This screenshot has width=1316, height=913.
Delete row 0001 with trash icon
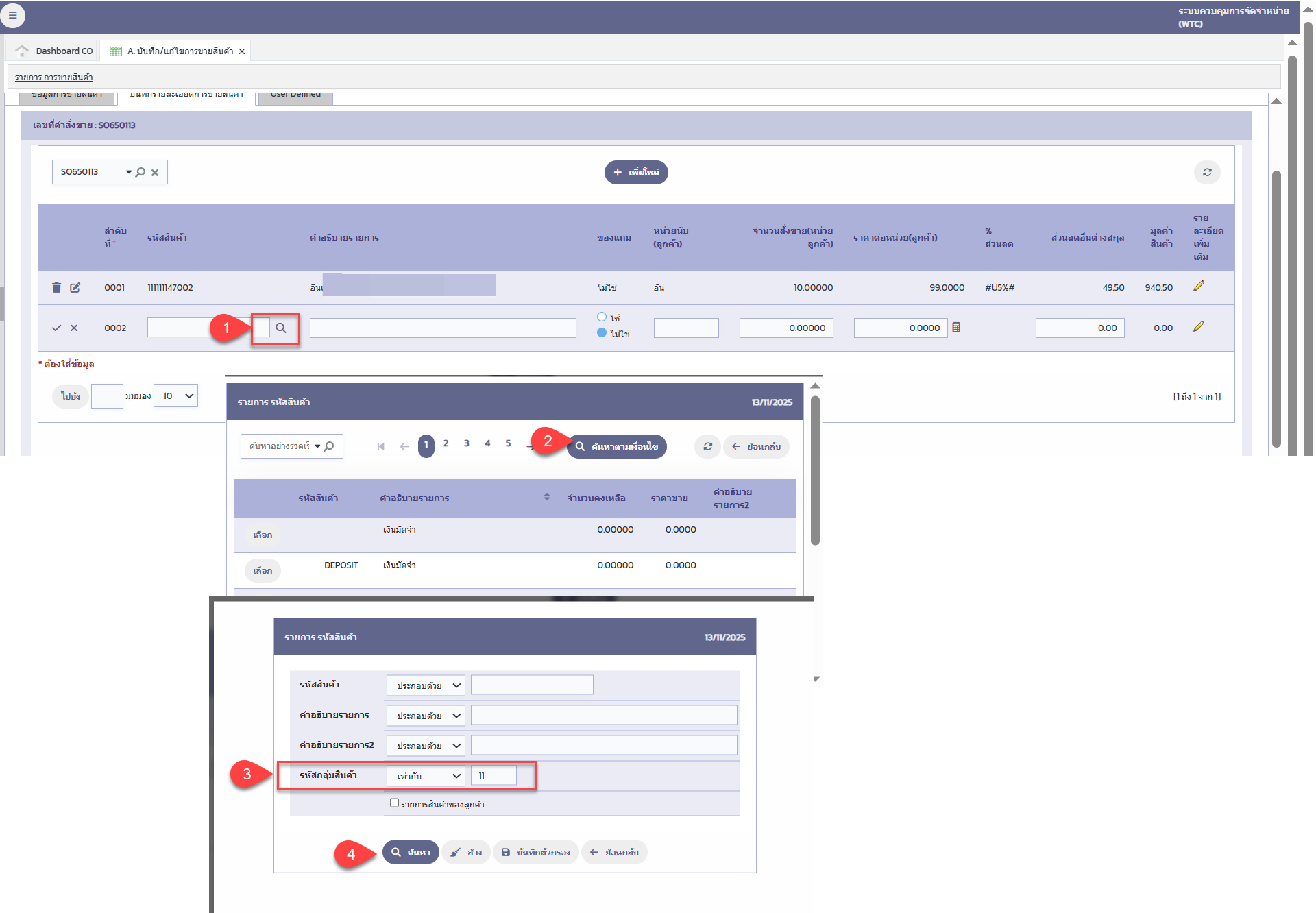point(56,288)
